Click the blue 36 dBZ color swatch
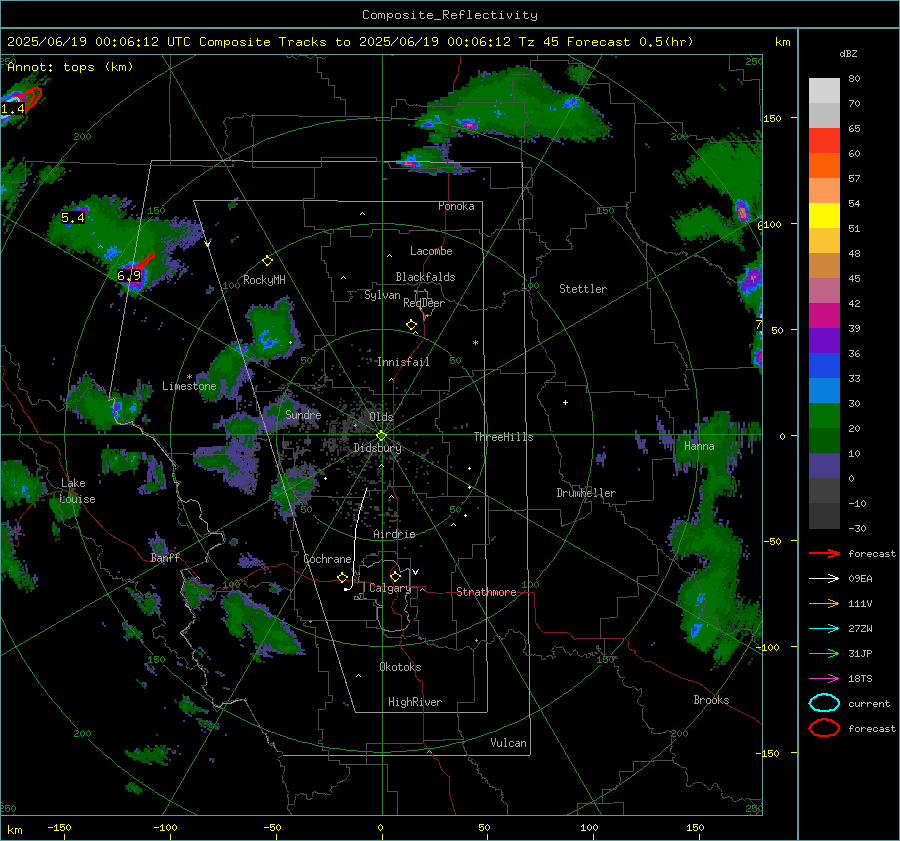Viewport: 900px width, 841px height. 824,366
